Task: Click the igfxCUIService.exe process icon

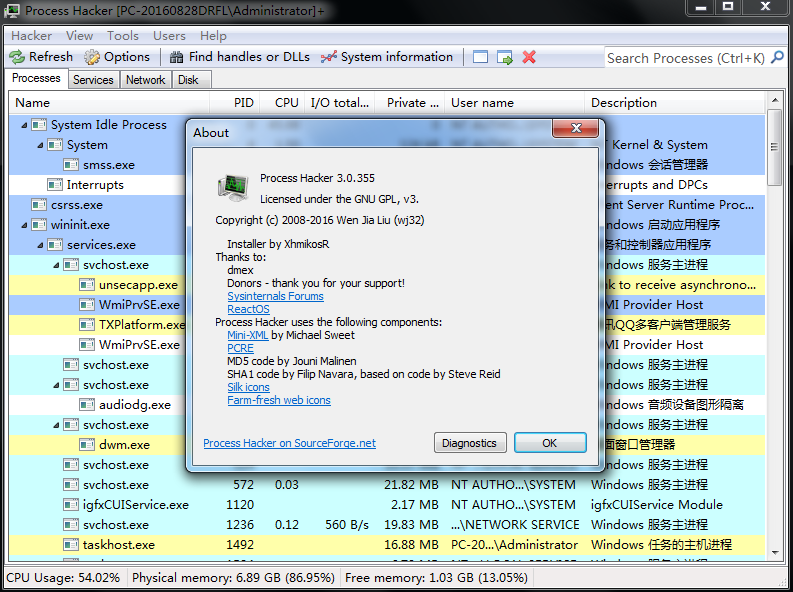Action: (x=71, y=505)
